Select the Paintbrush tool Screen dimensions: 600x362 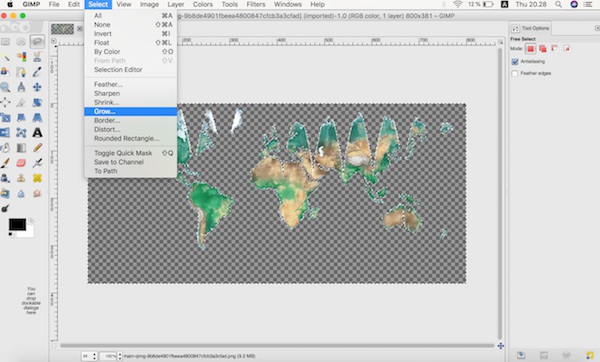coord(5,163)
